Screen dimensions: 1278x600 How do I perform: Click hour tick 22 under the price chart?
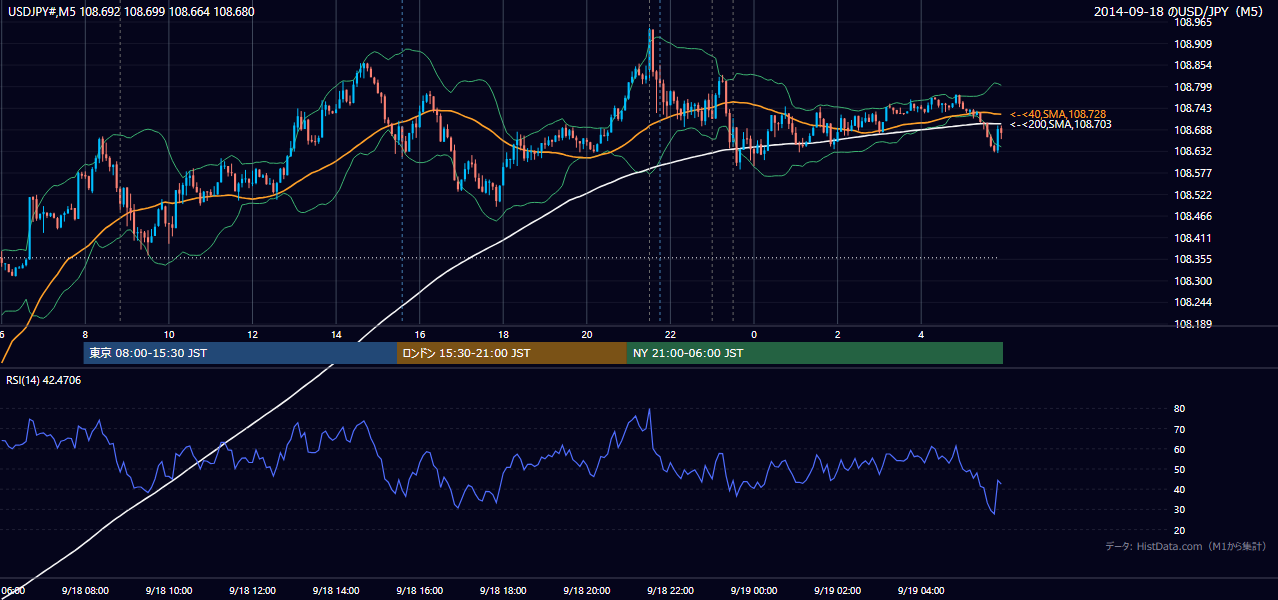click(671, 335)
